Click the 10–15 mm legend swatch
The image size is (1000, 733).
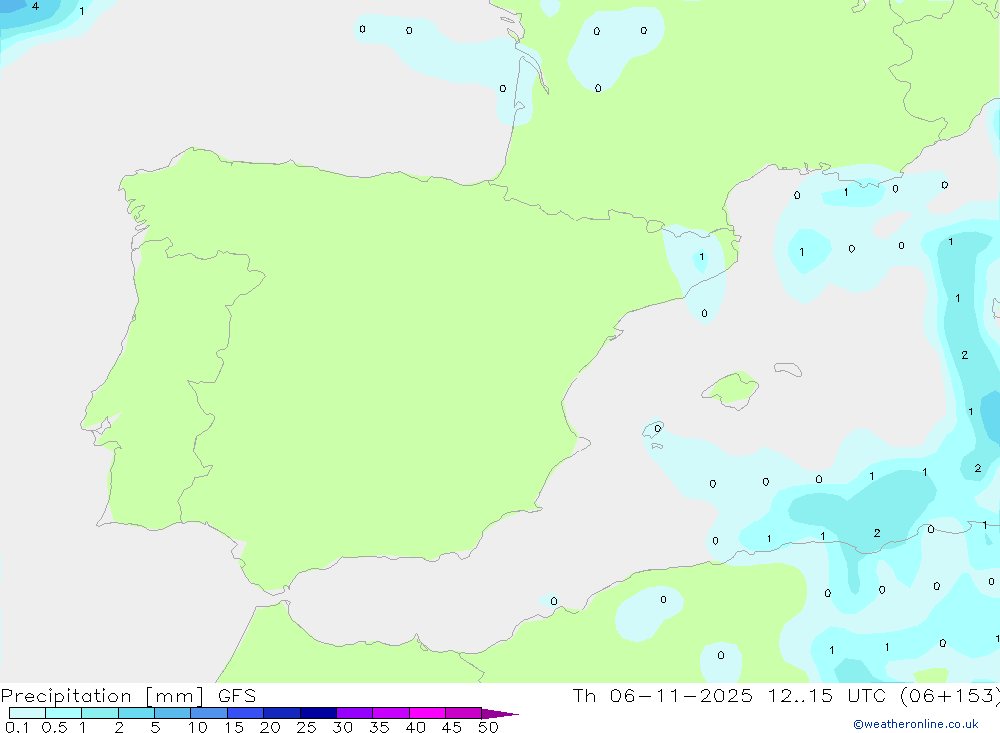tap(209, 713)
